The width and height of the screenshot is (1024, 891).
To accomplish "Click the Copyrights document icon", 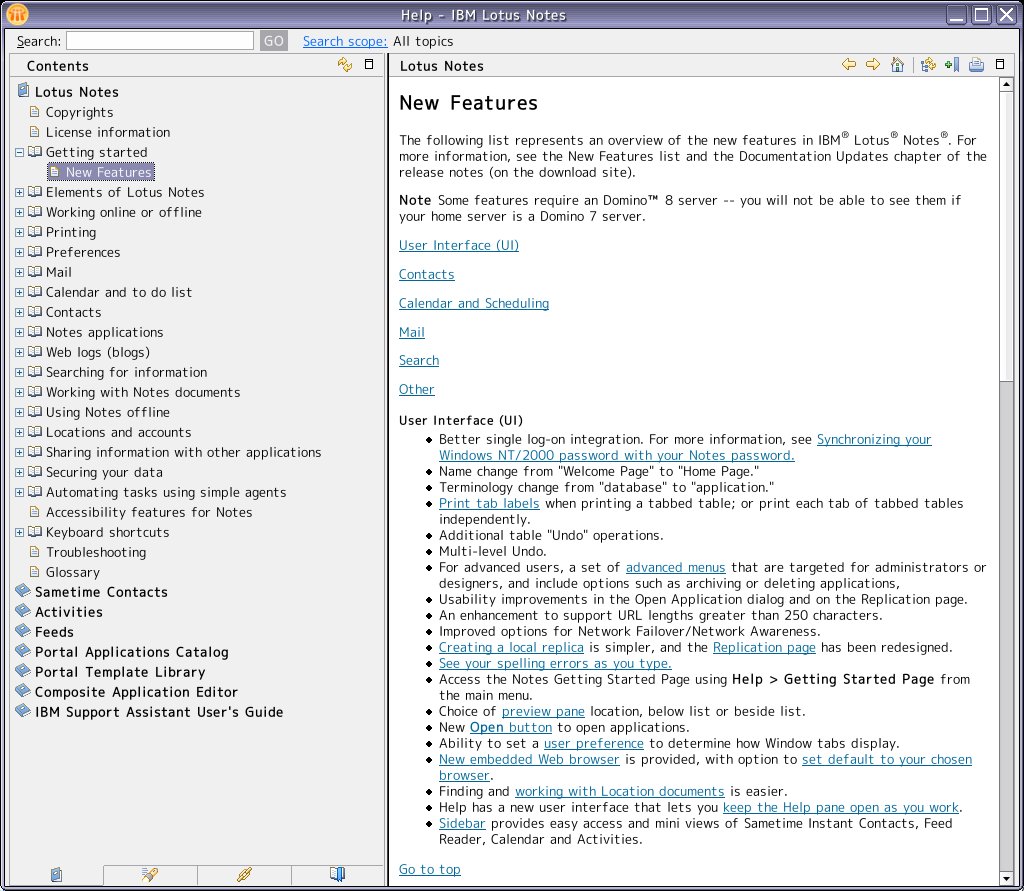I will [x=35, y=112].
